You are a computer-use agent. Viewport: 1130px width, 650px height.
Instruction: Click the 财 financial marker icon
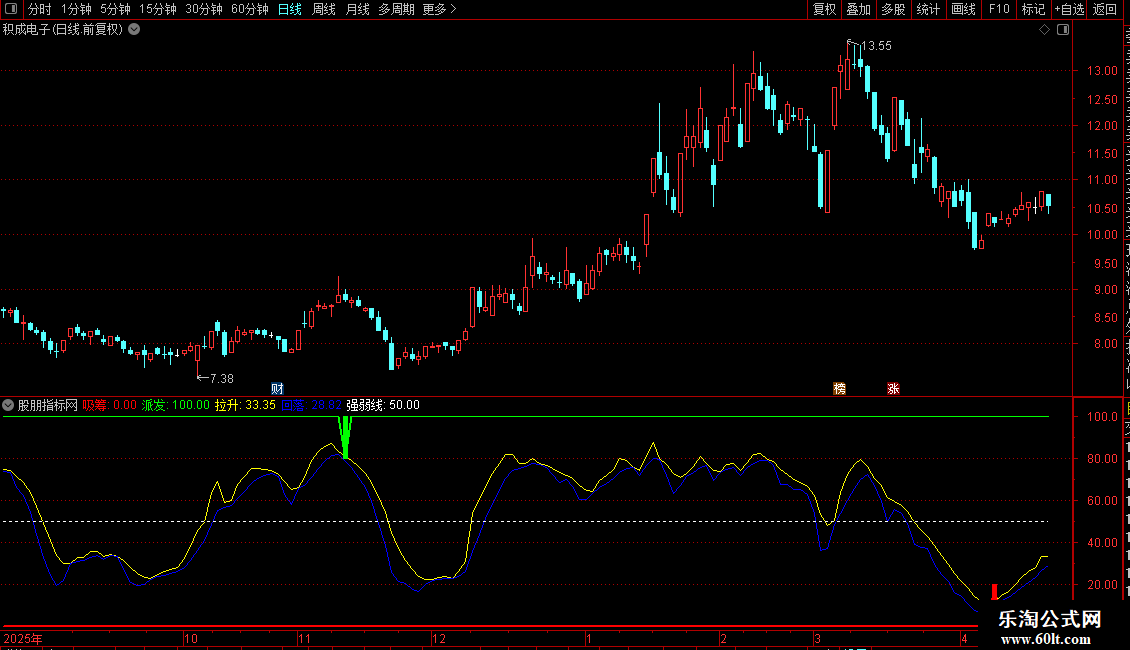coord(277,388)
